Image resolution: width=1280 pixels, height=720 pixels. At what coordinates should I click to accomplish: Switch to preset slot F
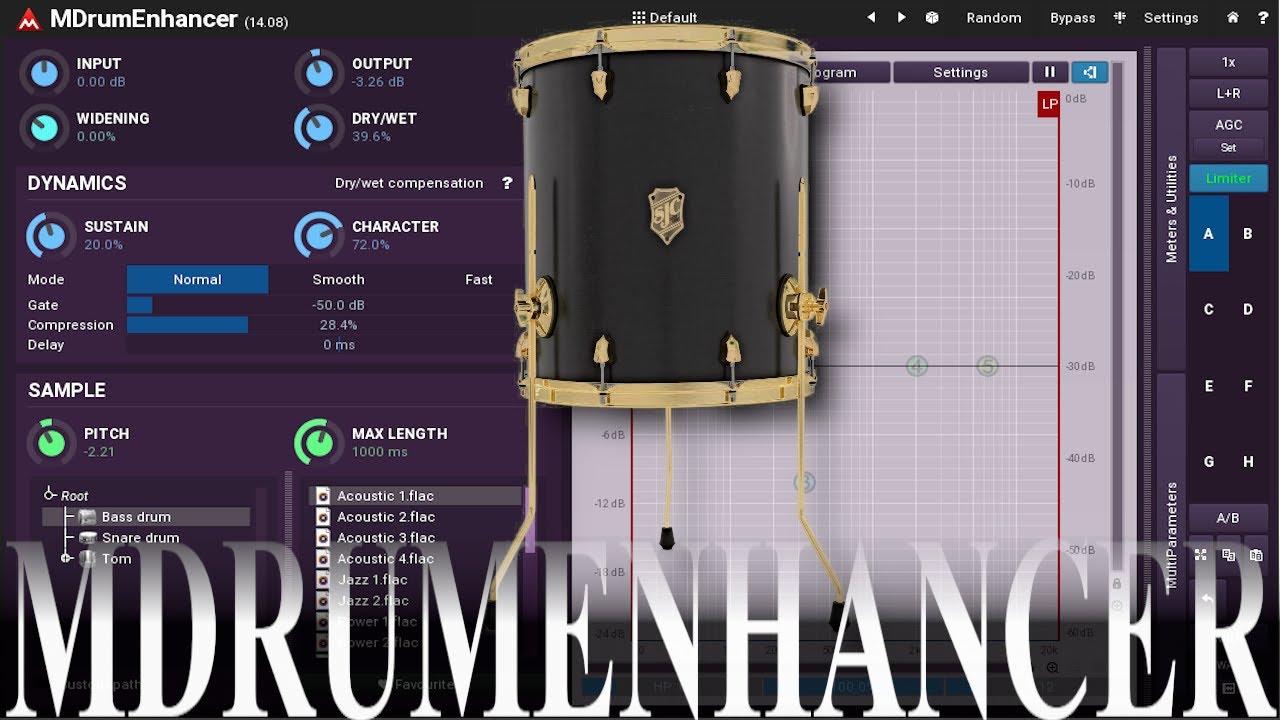click(x=1248, y=386)
